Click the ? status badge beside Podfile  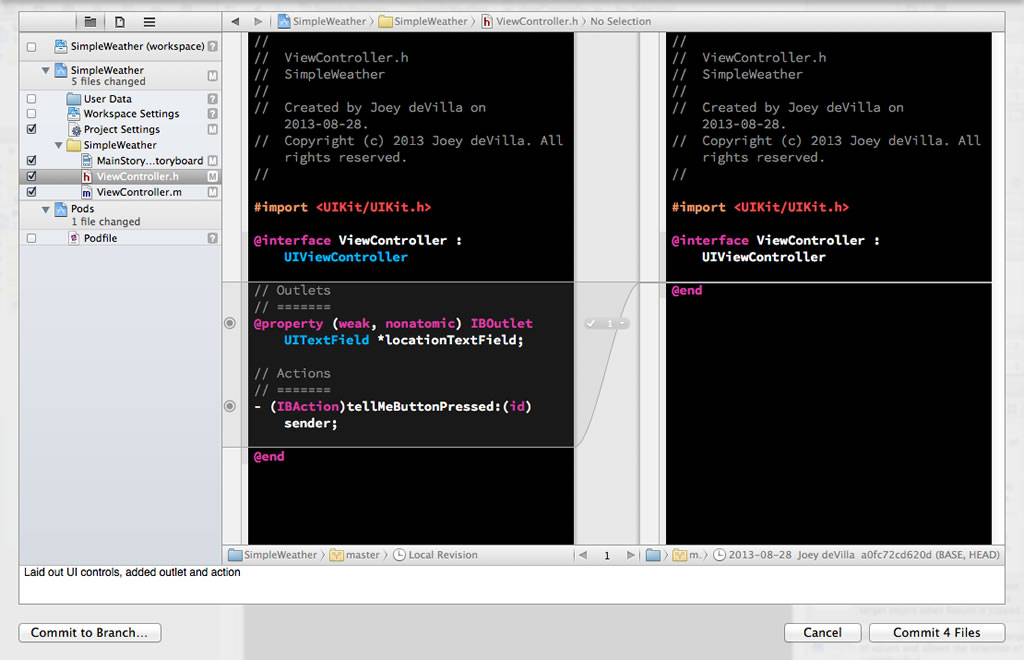coord(212,238)
